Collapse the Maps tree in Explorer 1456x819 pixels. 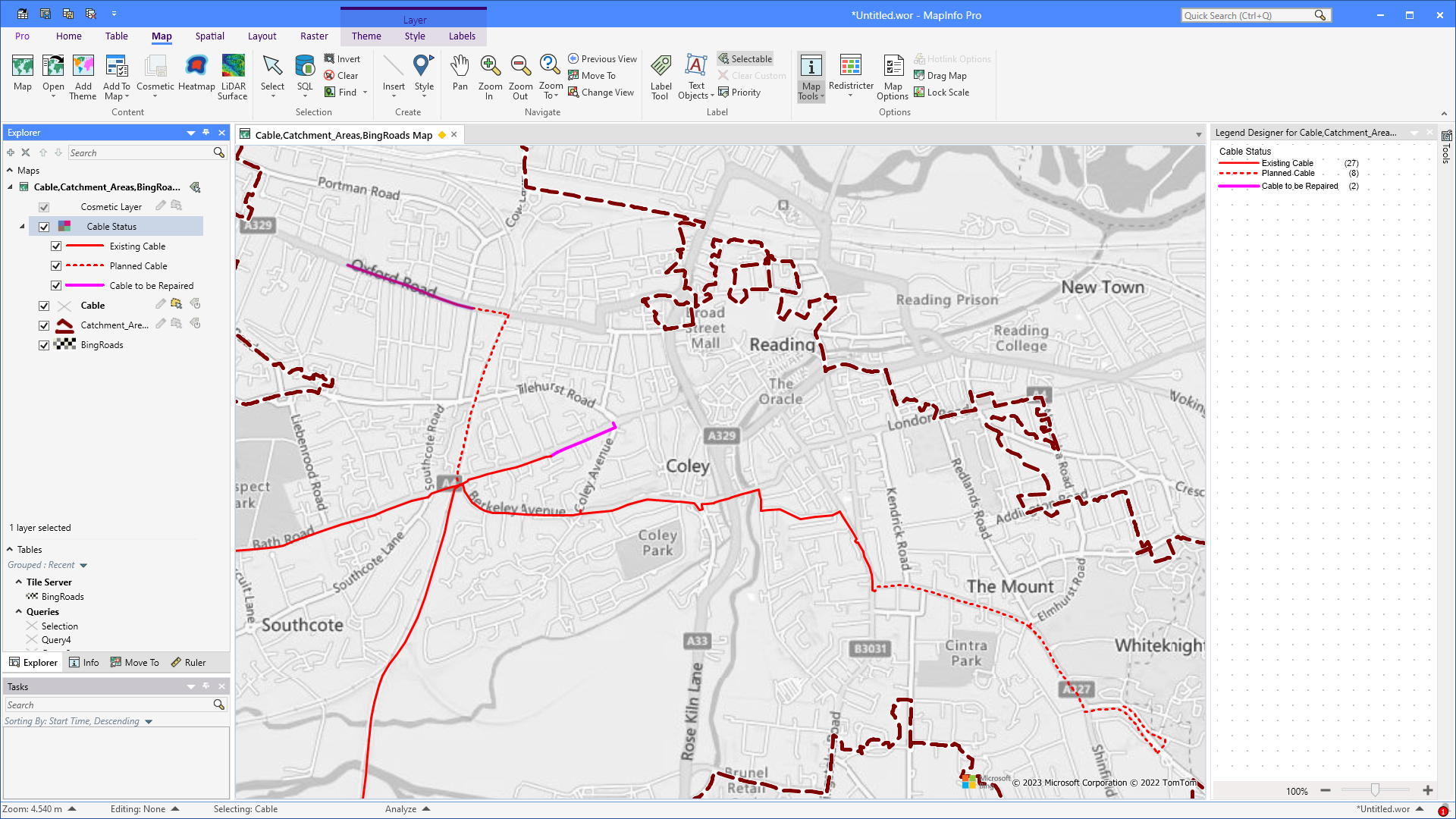(8, 170)
